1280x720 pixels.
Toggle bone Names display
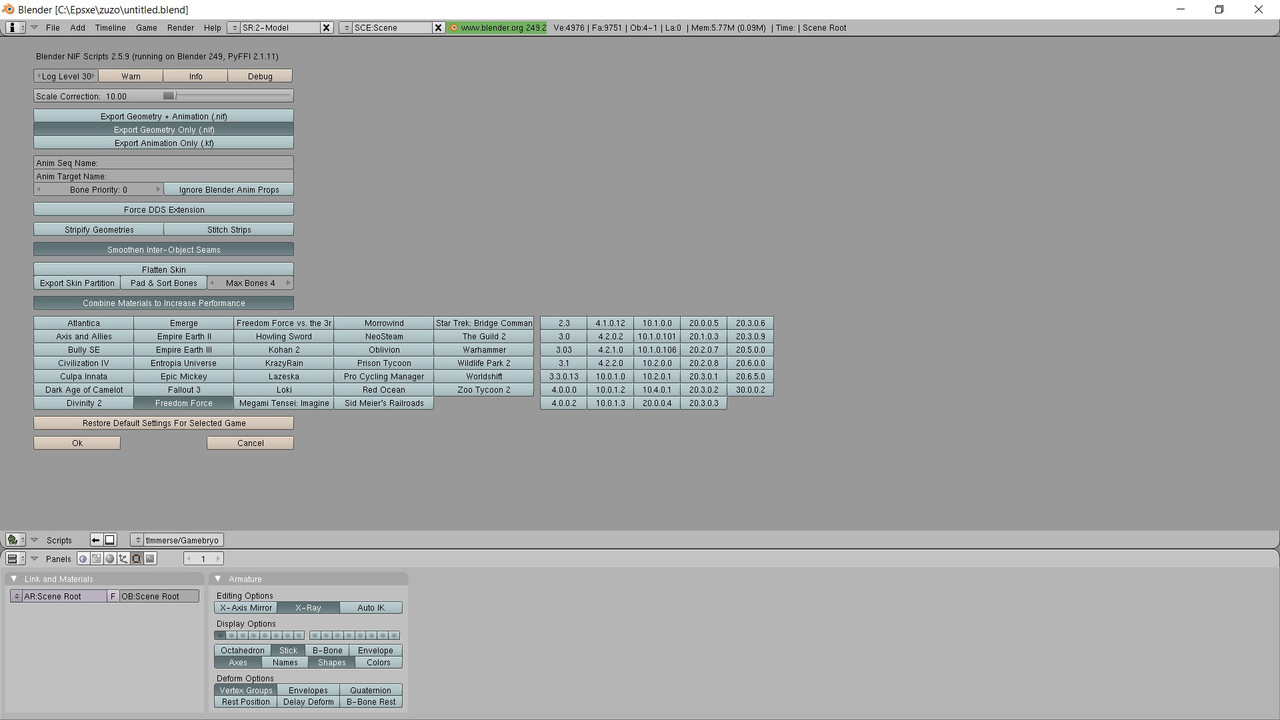click(285, 663)
